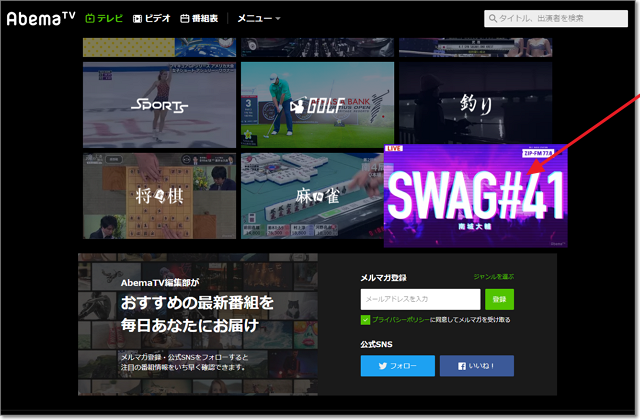Open the テレビ (TV) section
The height and width of the screenshot is (420, 640).
[104, 18]
